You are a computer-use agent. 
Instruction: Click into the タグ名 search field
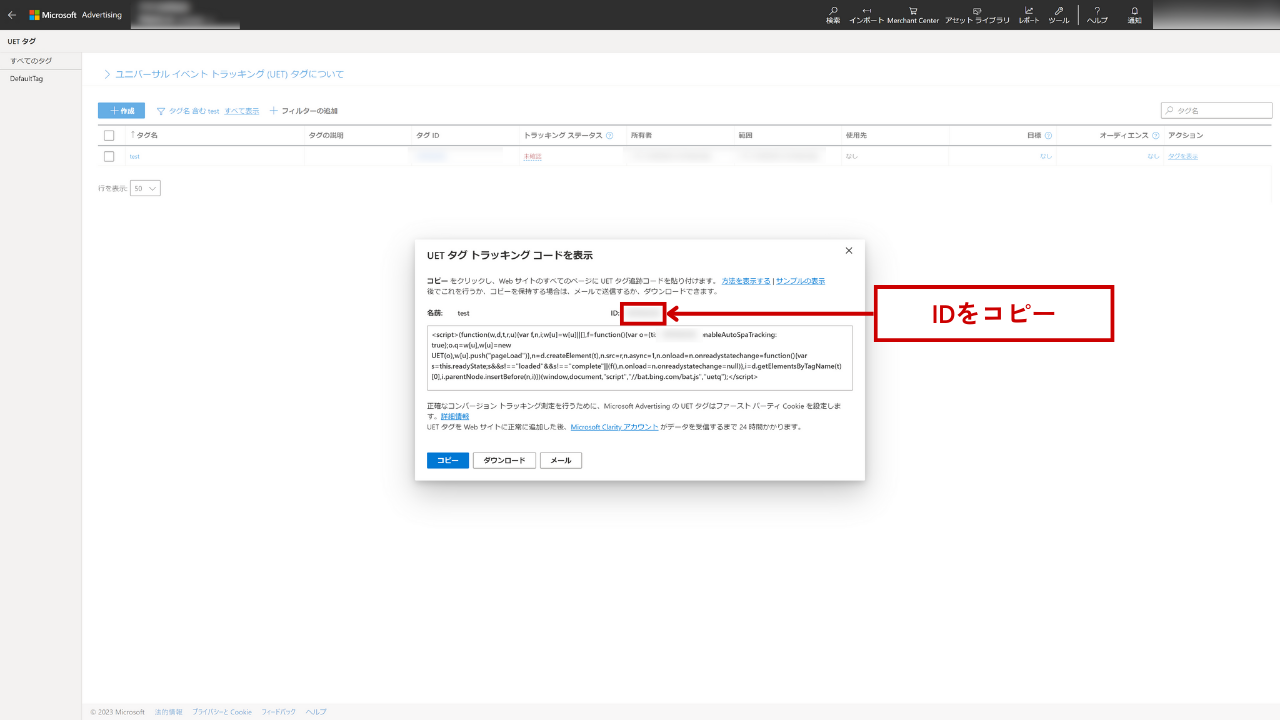point(1217,111)
